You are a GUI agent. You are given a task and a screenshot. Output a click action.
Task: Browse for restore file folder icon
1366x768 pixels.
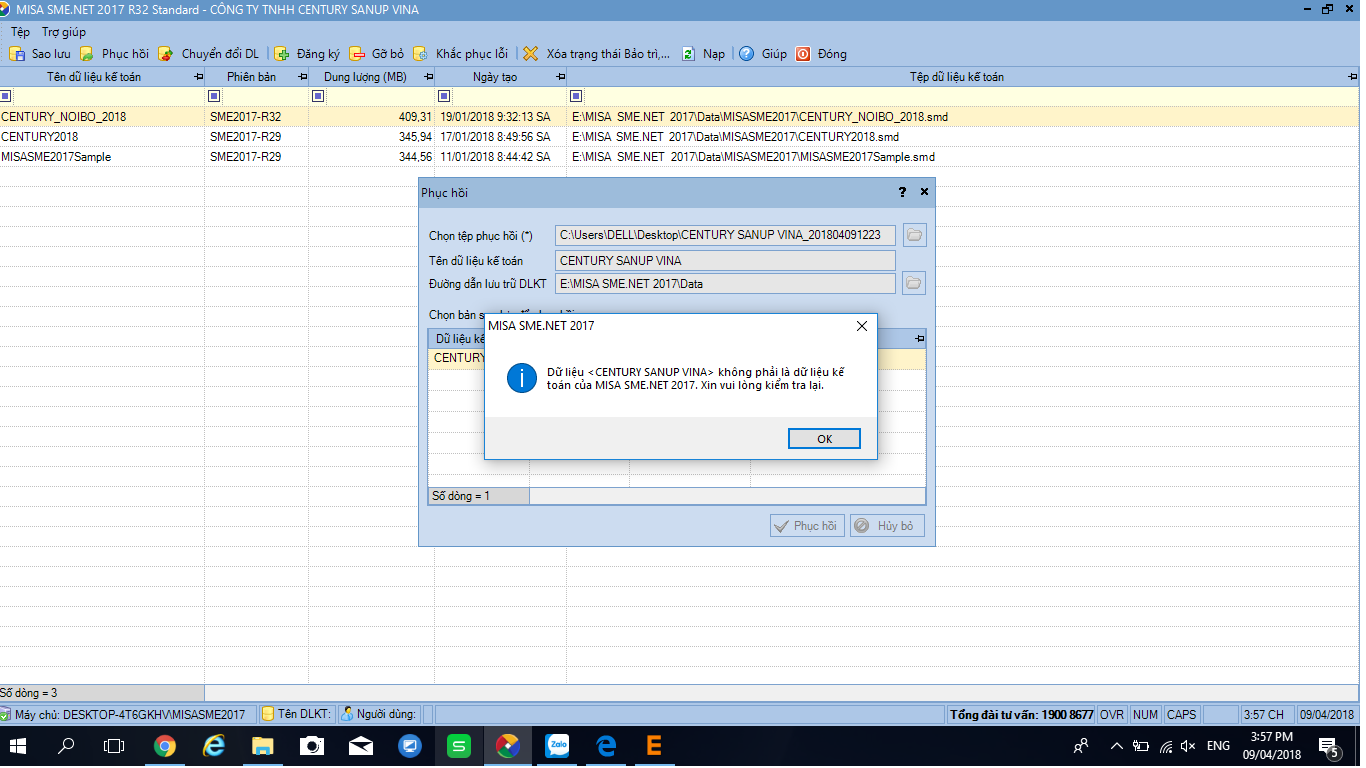(x=914, y=235)
